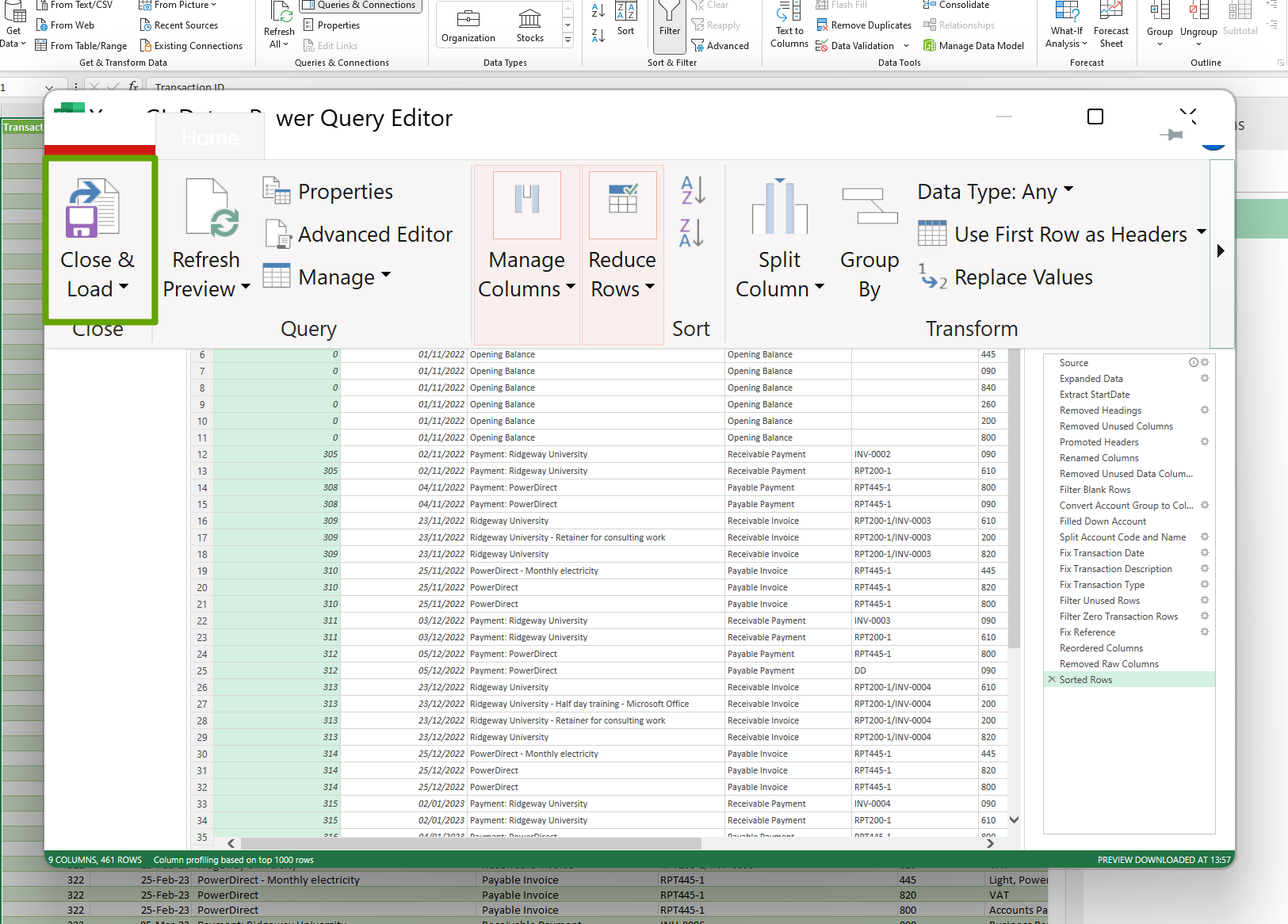The width and height of the screenshot is (1288, 924).
Task: Click Remove Duplicates in Excel ribbon
Action: (x=863, y=25)
